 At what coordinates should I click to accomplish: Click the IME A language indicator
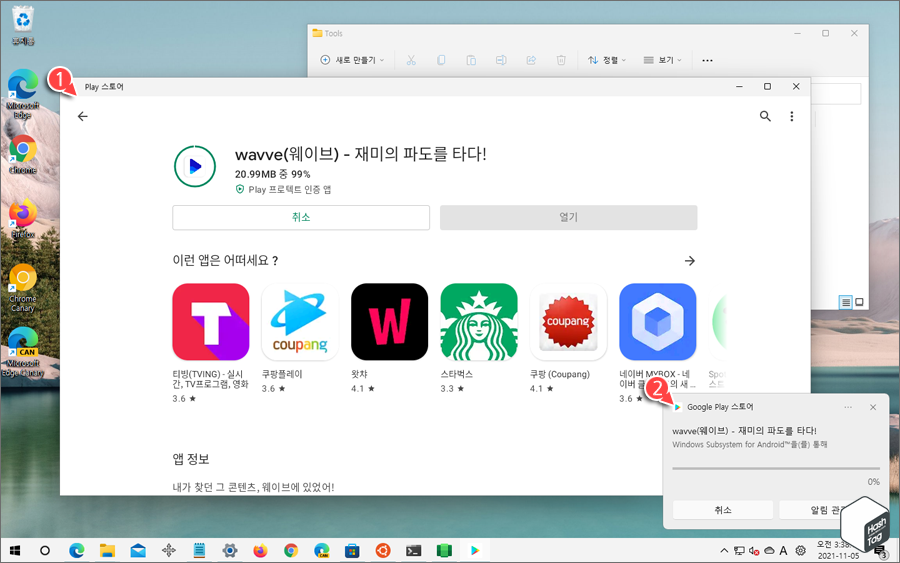click(x=783, y=551)
